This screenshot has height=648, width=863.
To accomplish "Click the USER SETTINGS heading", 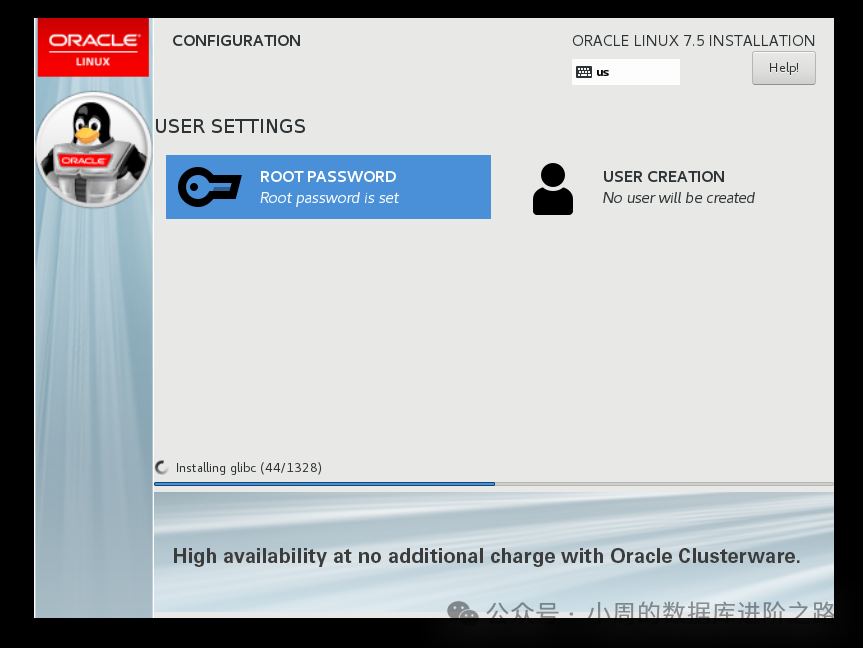I will tap(230, 126).
